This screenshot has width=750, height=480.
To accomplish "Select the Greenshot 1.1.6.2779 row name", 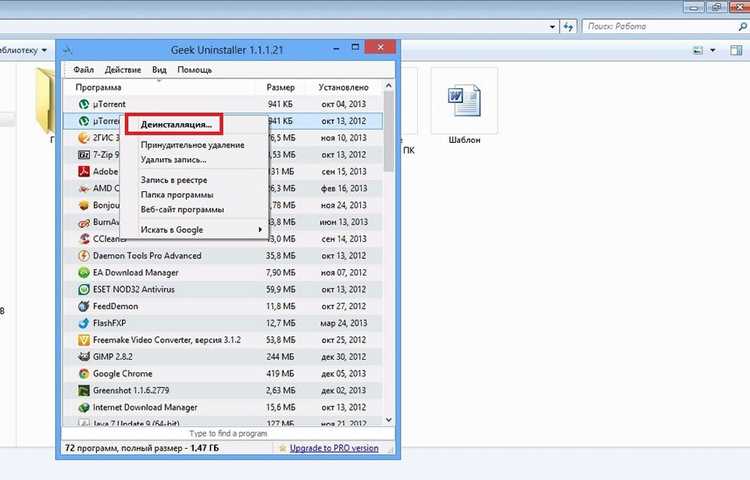I will coord(131,391).
